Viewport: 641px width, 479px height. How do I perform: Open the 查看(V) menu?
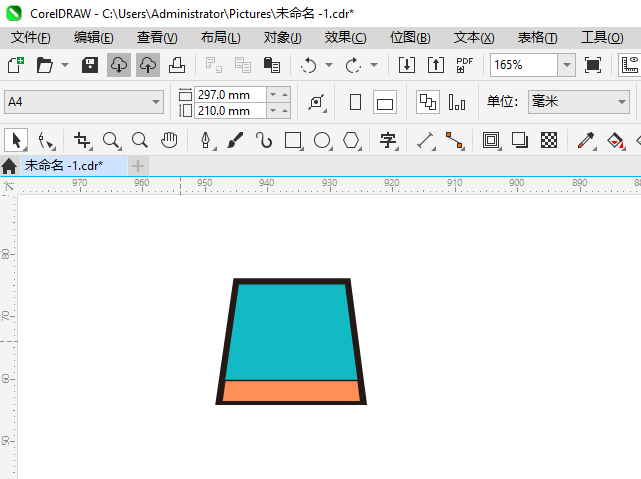click(x=157, y=38)
